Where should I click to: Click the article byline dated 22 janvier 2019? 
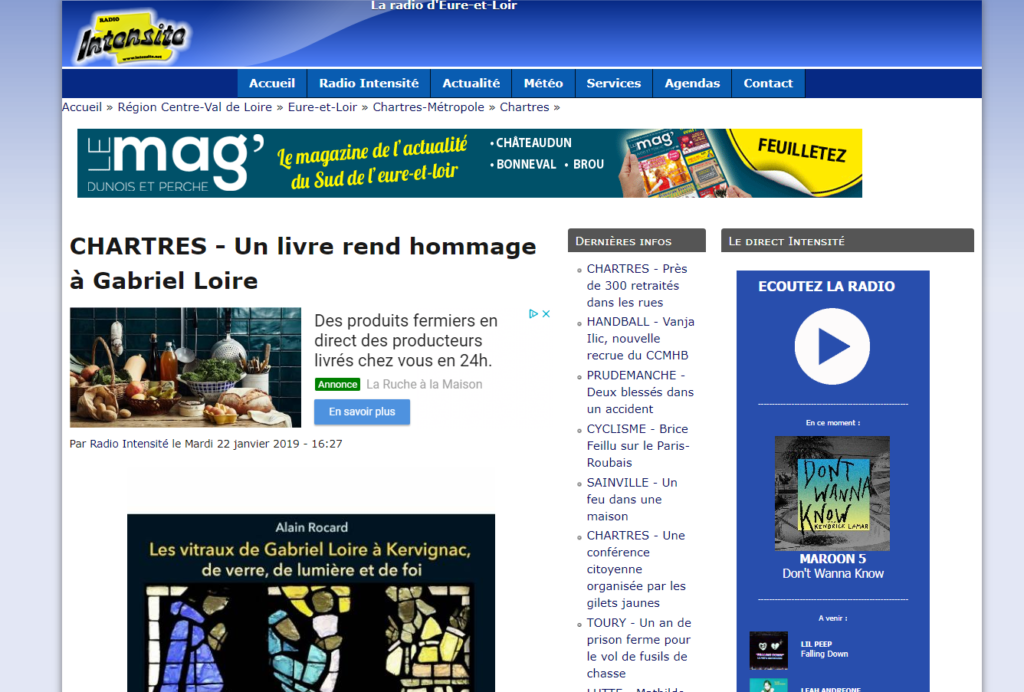tap(206, 444)
